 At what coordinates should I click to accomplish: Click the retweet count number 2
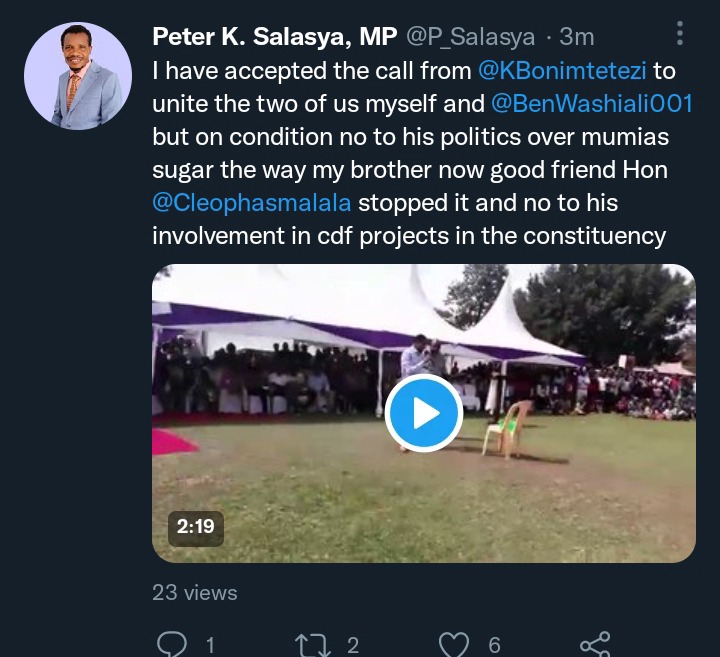pyautogui.click(x=353, y=646)
